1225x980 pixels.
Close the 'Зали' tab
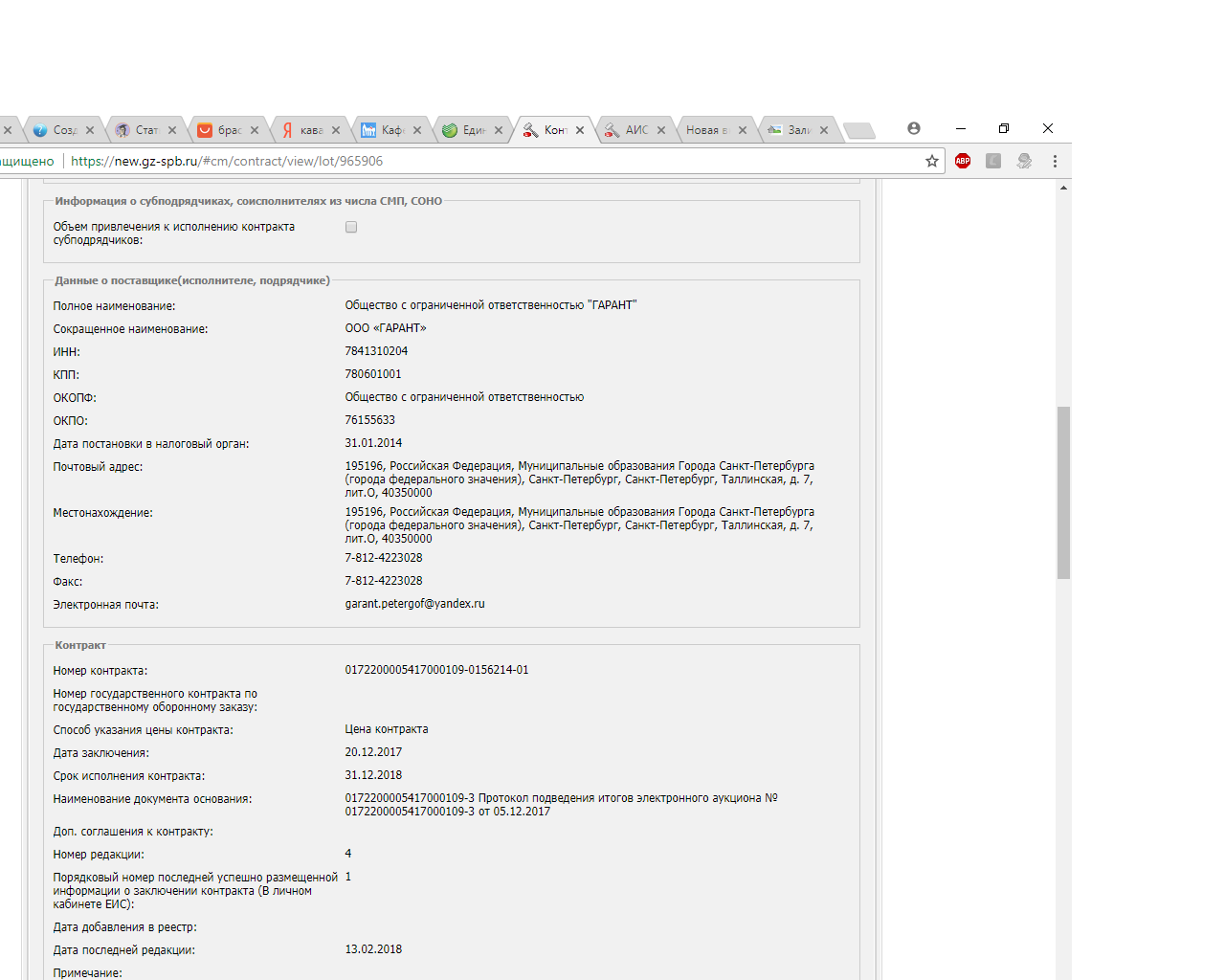pos(824,130)
